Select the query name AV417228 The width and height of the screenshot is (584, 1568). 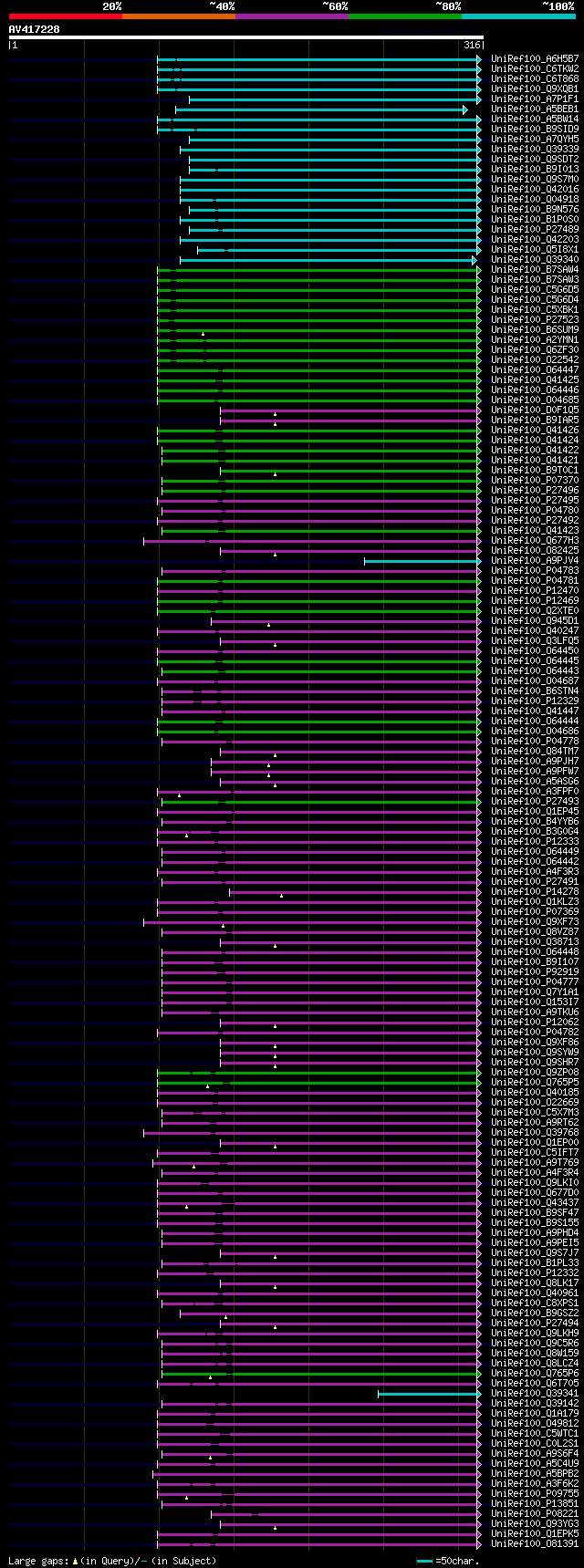(35, 29)
